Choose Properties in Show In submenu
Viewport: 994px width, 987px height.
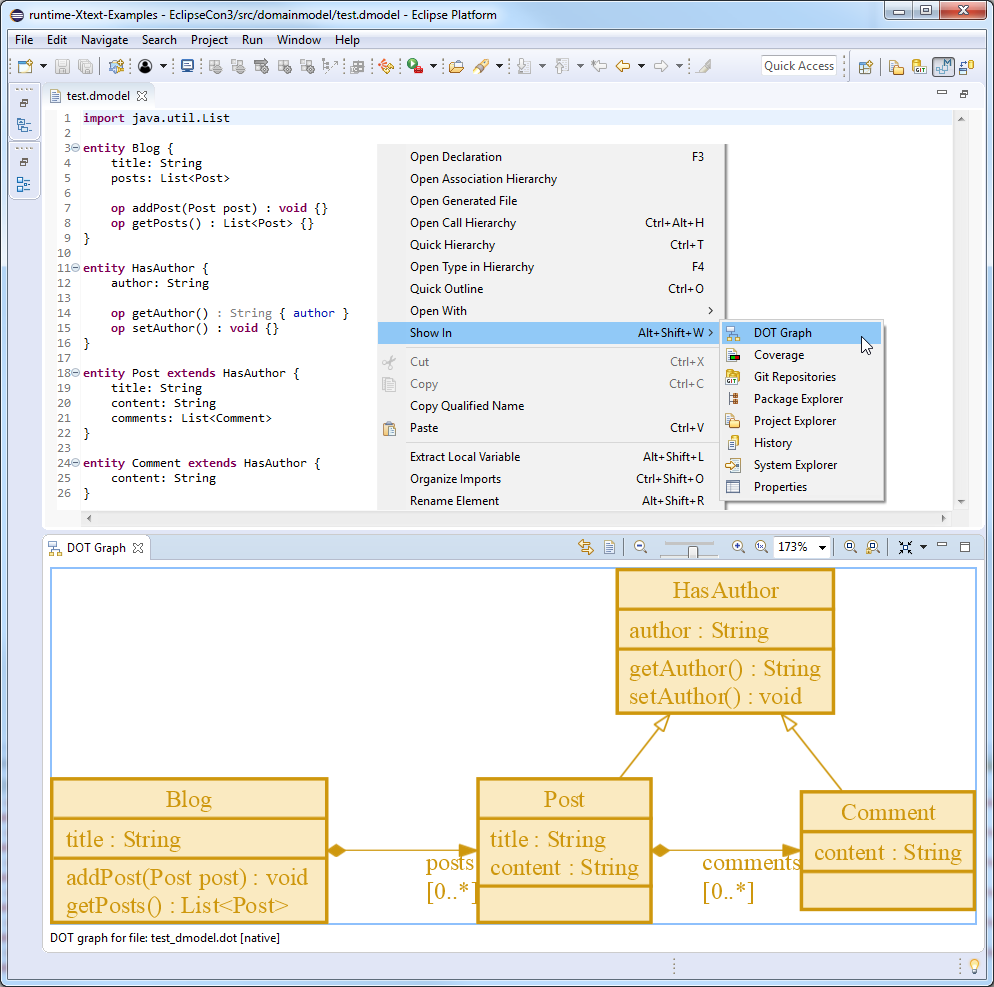[802, 487]
